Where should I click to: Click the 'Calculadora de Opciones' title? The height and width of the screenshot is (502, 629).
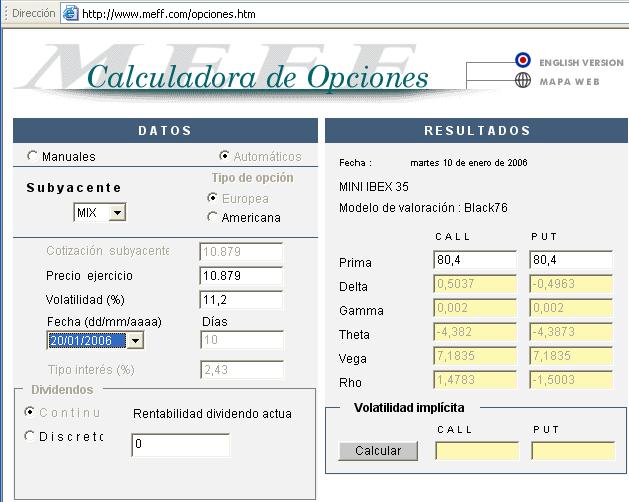[258, 77]
